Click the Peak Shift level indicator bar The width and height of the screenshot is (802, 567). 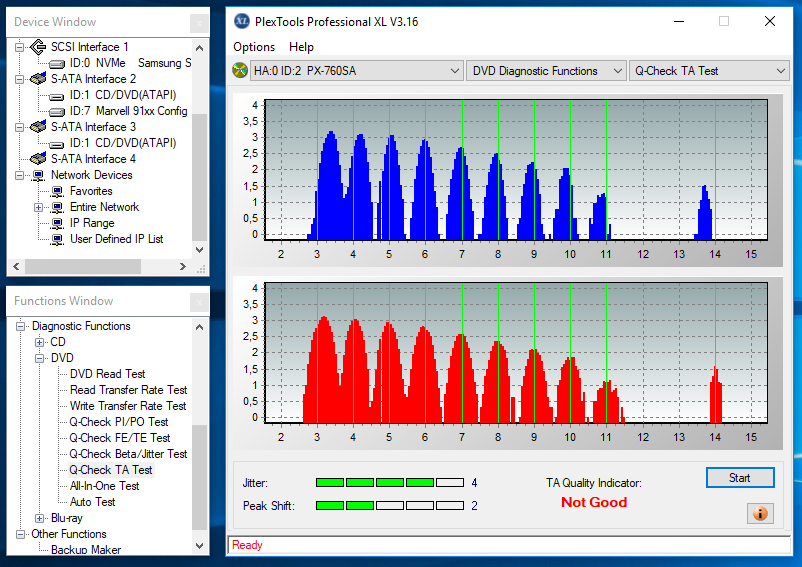click(x=390, y=505)
